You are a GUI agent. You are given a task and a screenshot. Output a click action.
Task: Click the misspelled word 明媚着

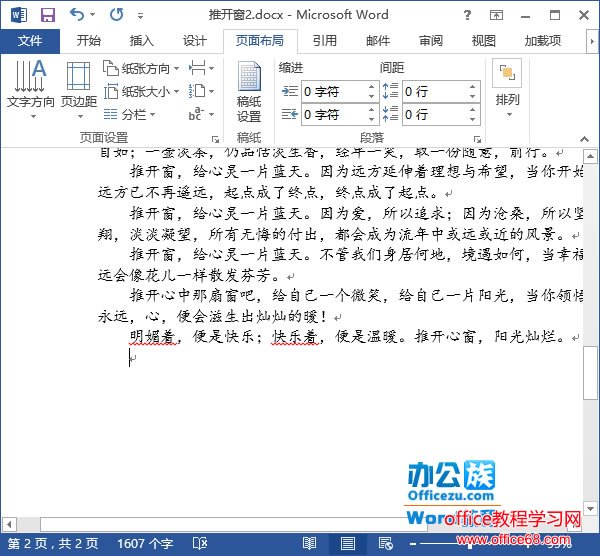click(x=153, y=336)
